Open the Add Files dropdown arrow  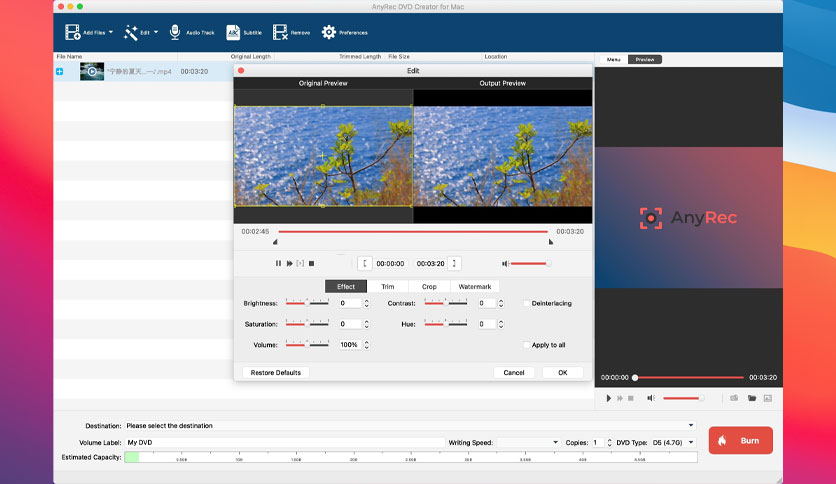point(111,33)
